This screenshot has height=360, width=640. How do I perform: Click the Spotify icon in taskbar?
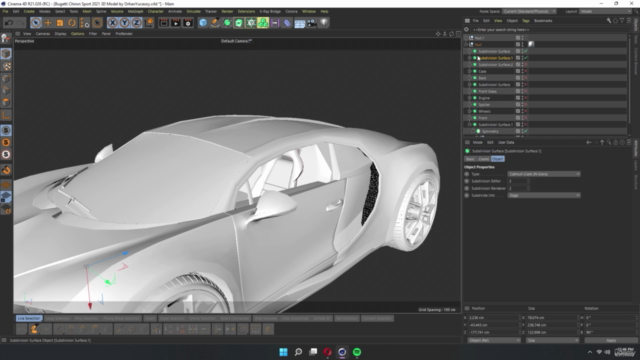pos(357,352)
